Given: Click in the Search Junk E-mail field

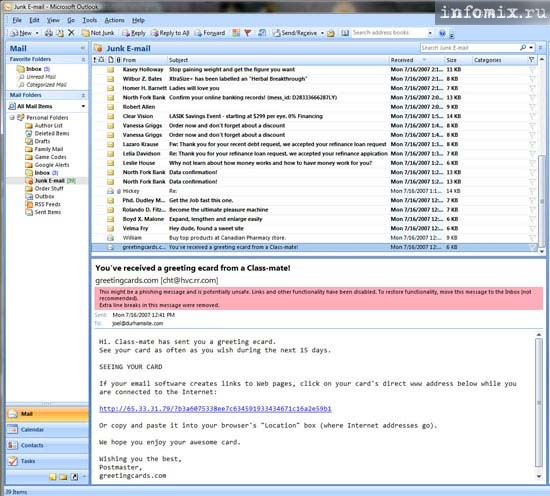Looking at the screenshot, I should coord(469,47).
